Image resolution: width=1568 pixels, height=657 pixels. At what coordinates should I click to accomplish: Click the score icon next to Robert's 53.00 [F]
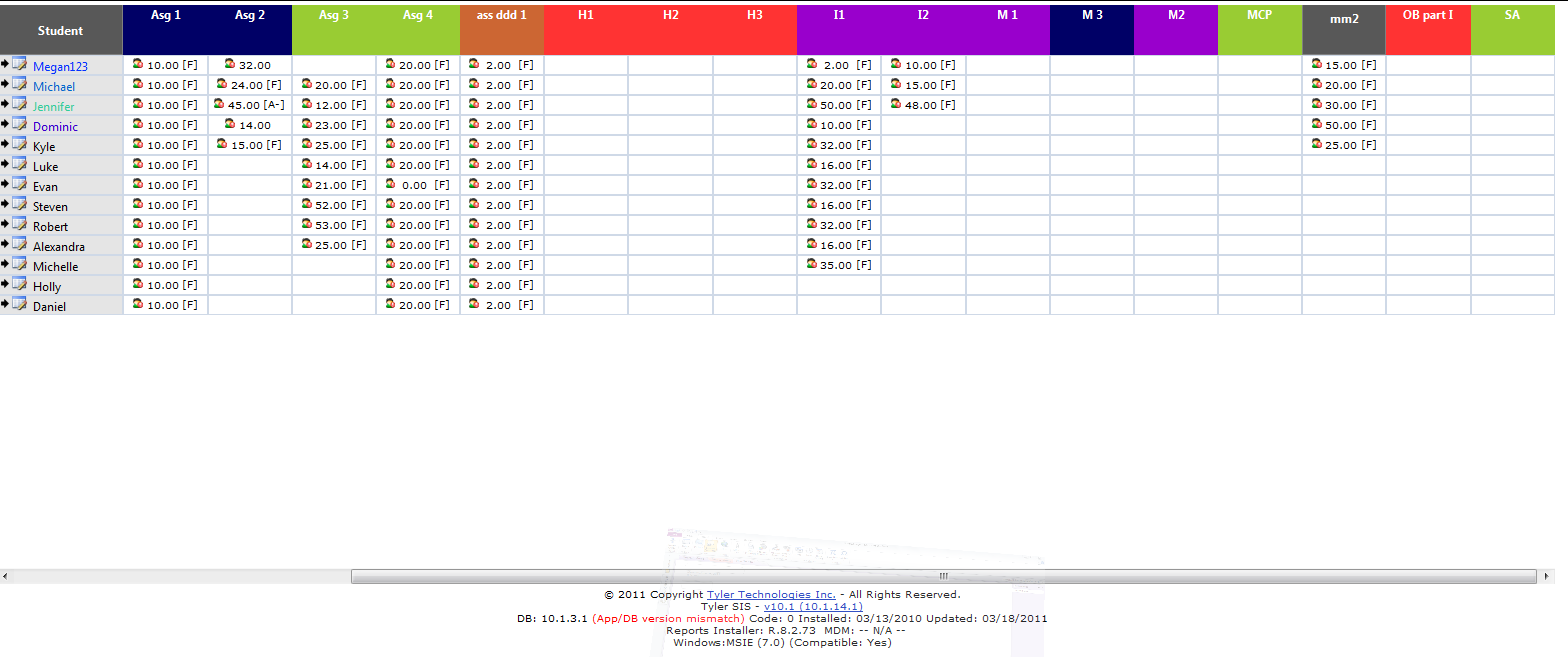click(x=307, y=223)
